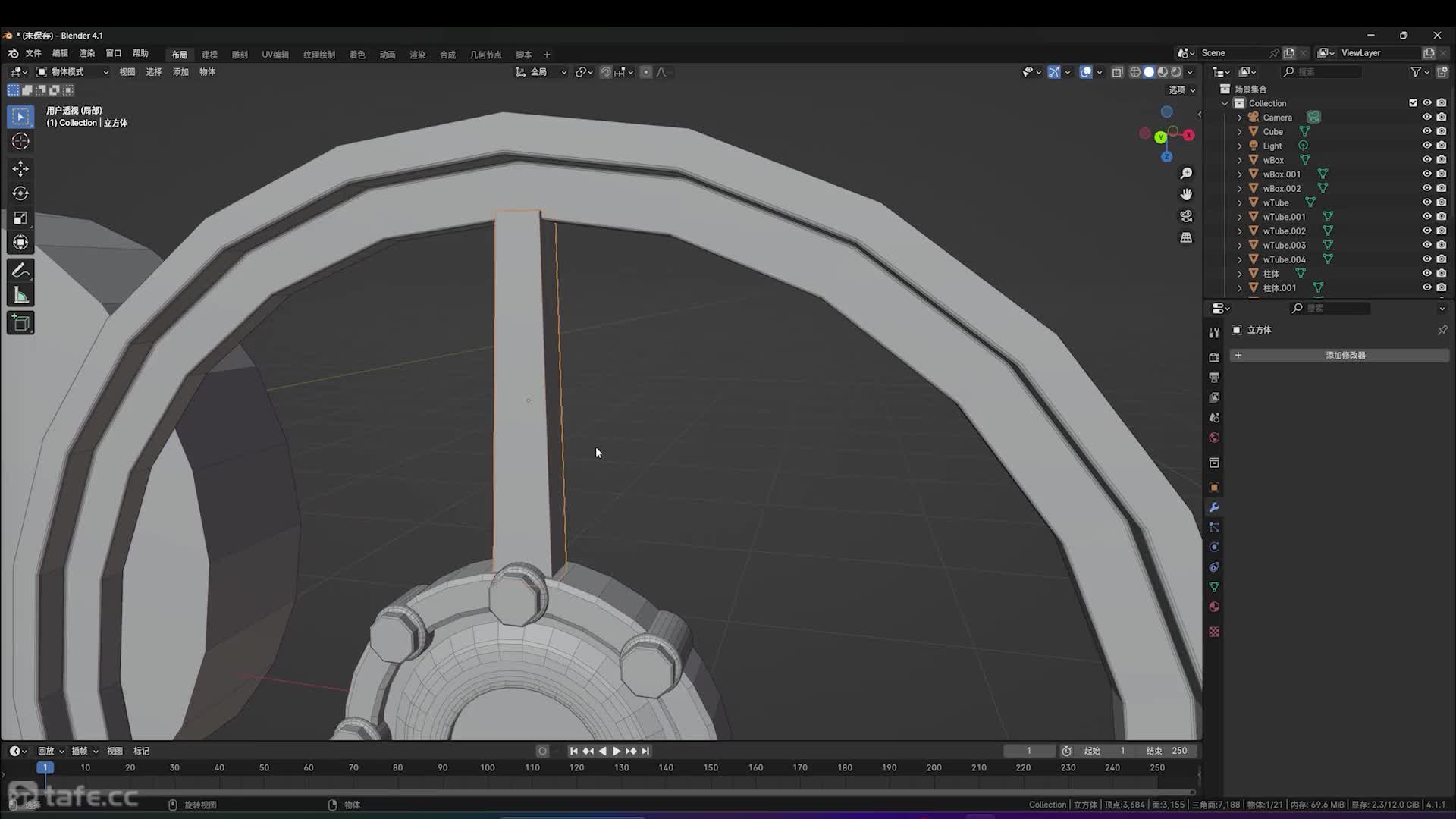Open the World properties tab icon
The height and width of the screenshot is (819, 1456).
coord(1214,438)
